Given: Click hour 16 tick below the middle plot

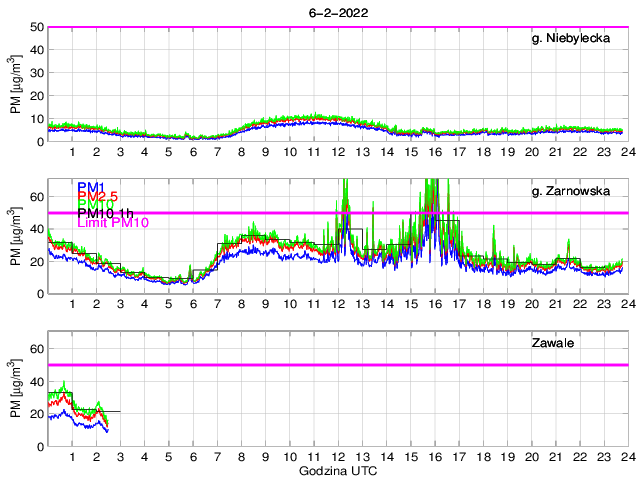Looking at the screenshot, I should pos(434,304).
